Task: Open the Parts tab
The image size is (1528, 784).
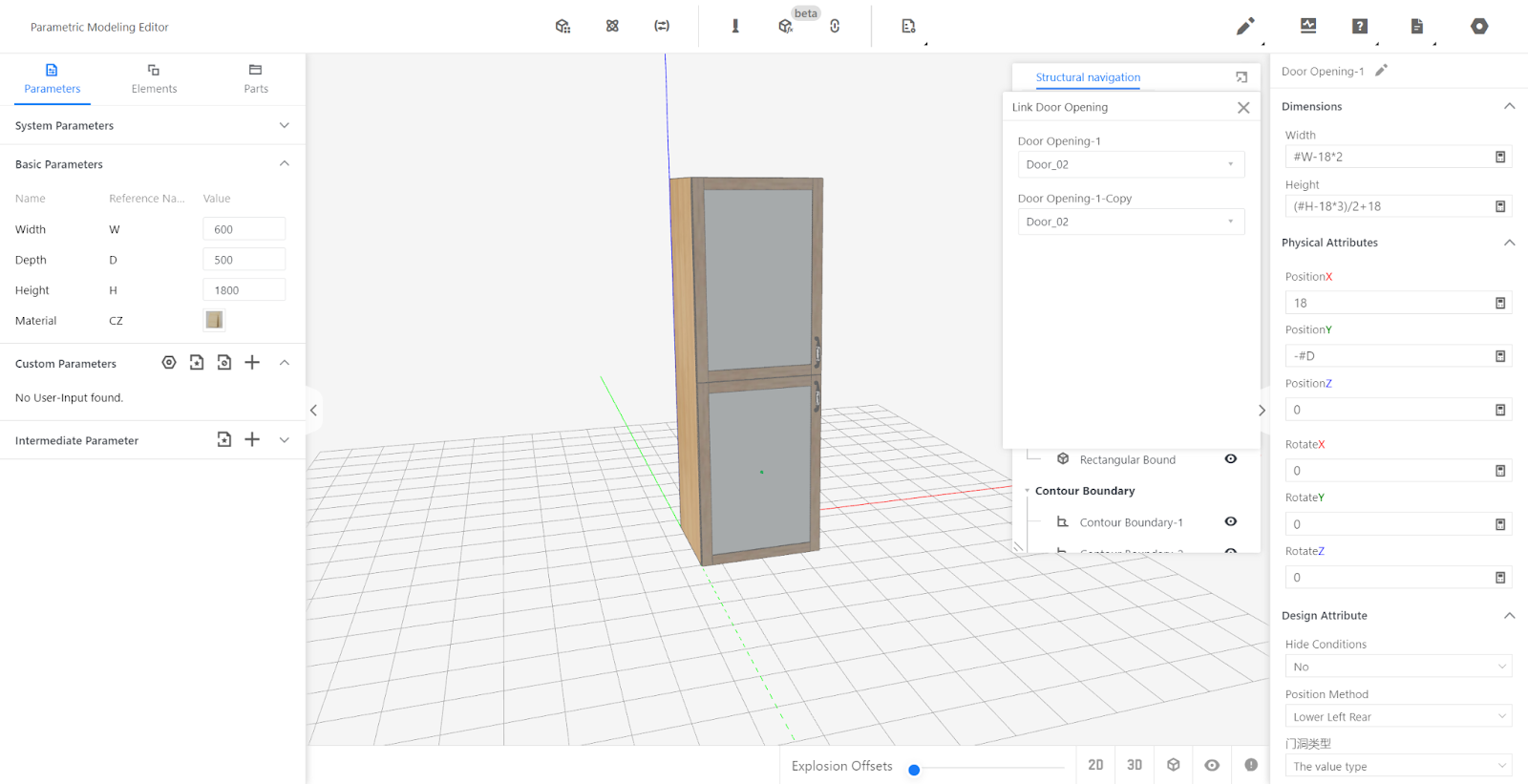Action: [x=255, y=78]
